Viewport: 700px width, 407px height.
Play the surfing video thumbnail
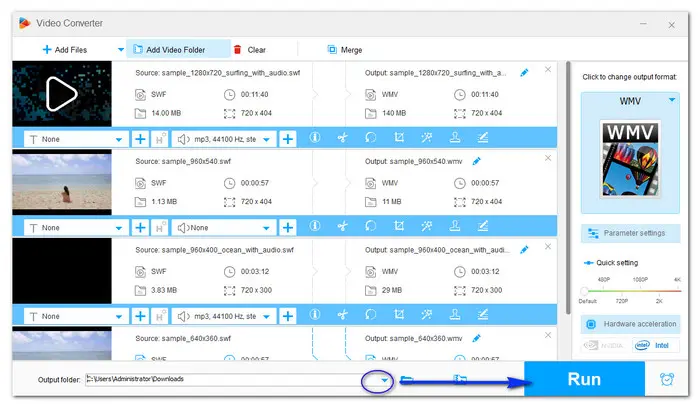tap(62, 94)
